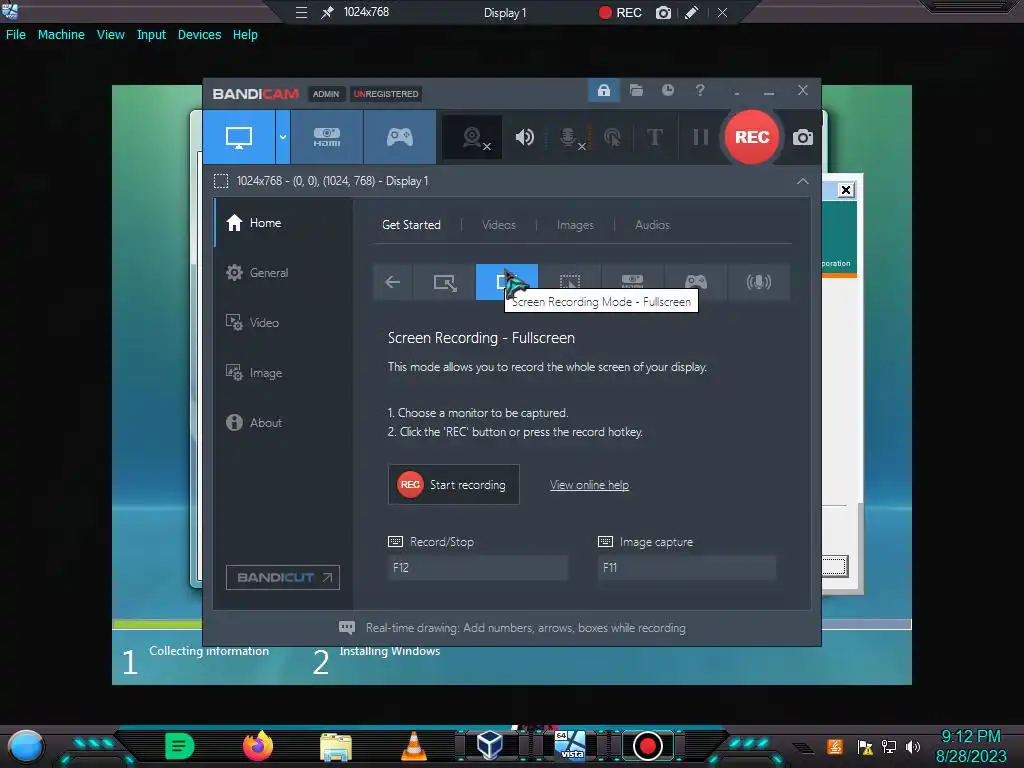Open the Home section in sidebar
The width and height of the screenshot is (1024, 768).
(x=283, y=223)
